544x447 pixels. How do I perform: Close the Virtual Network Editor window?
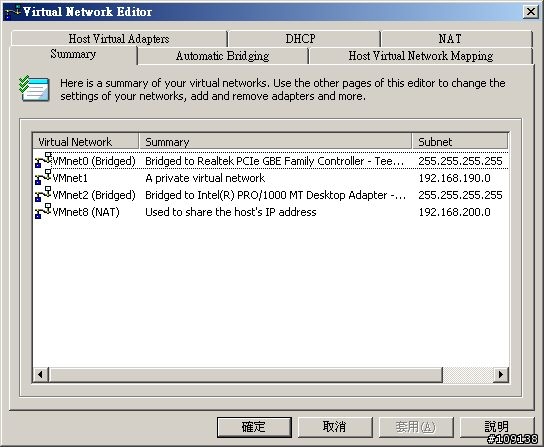coord(530,12)
